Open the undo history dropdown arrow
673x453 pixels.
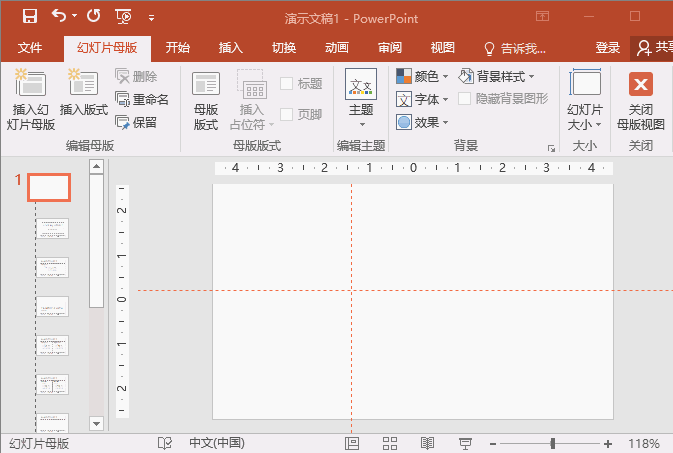[x=75, y=16]
